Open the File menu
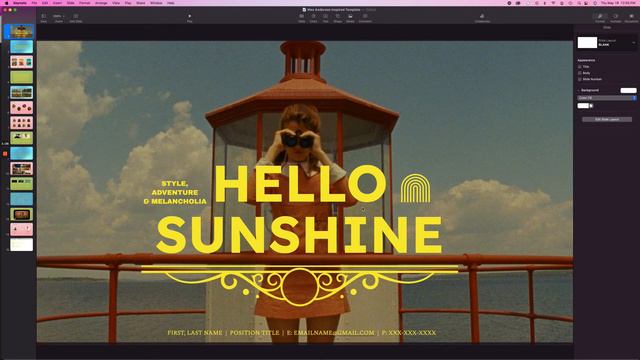The height and width of the screenshot is (360, 640). 34,3
